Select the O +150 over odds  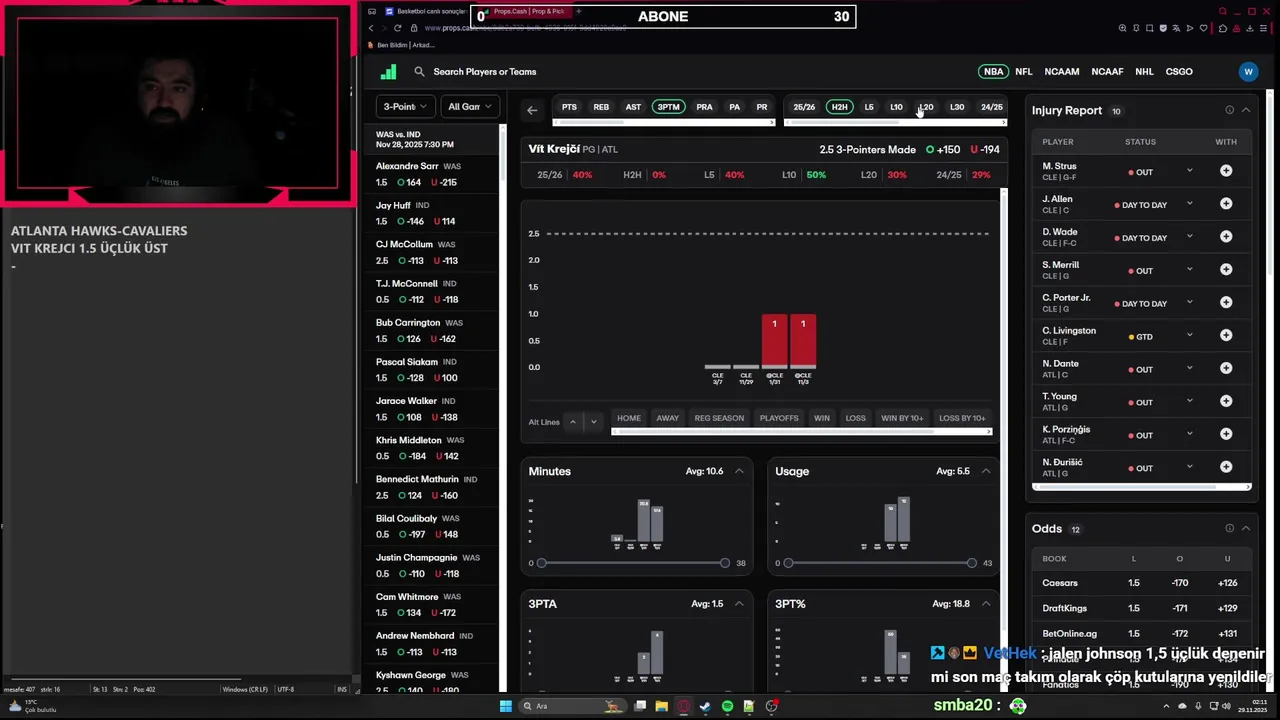pyautogui.click(x=943, y=150)
